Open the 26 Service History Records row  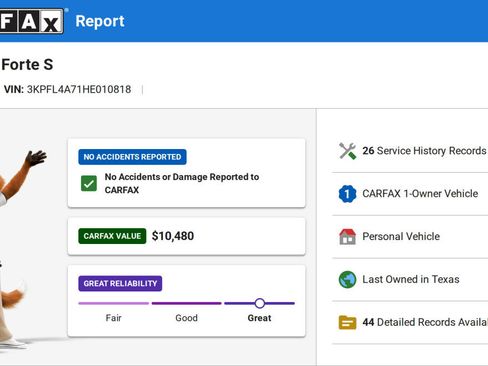[x=410, y=151]
